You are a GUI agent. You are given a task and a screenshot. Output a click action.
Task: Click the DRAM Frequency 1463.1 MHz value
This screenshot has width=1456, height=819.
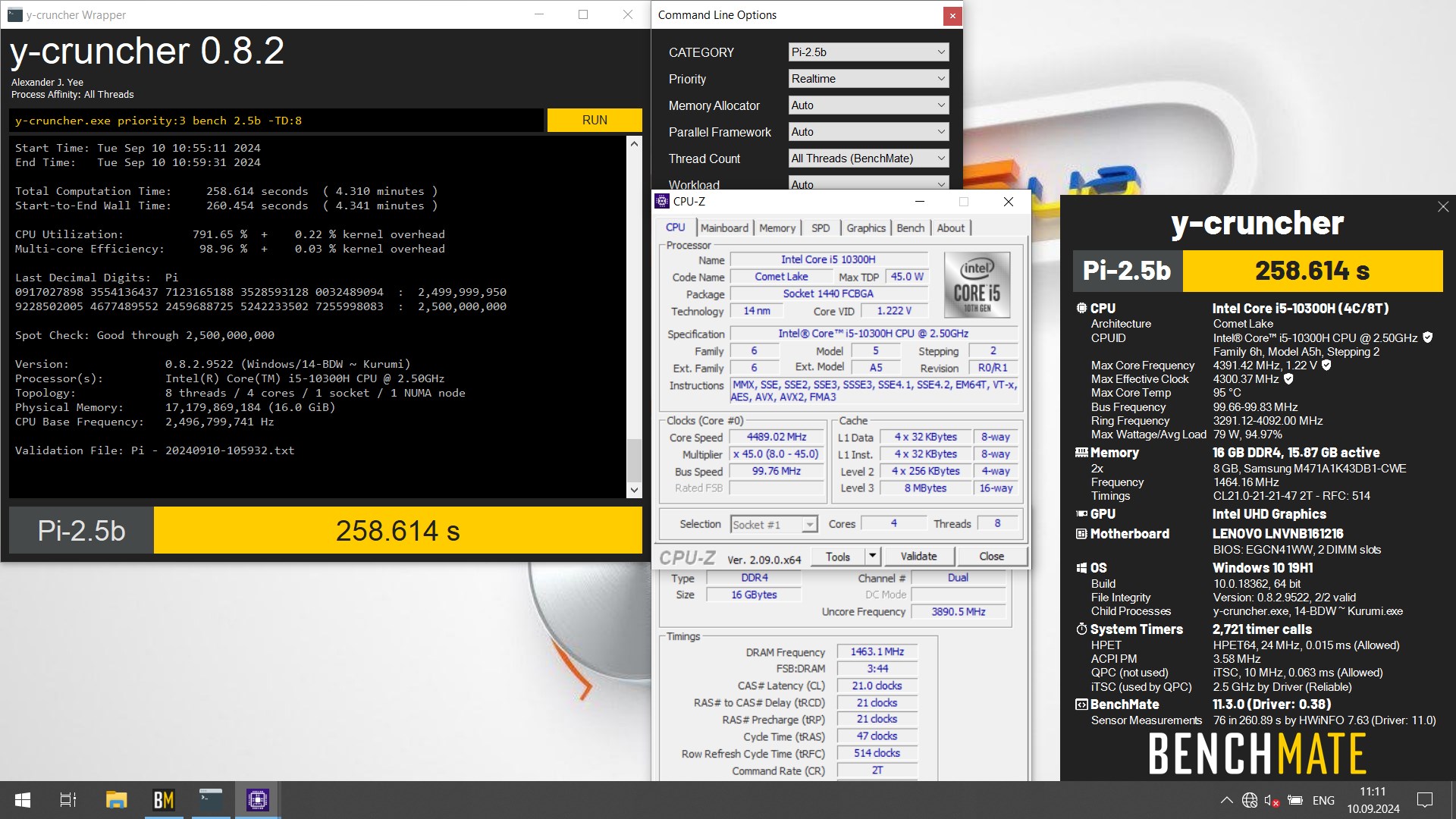[877, 651]
